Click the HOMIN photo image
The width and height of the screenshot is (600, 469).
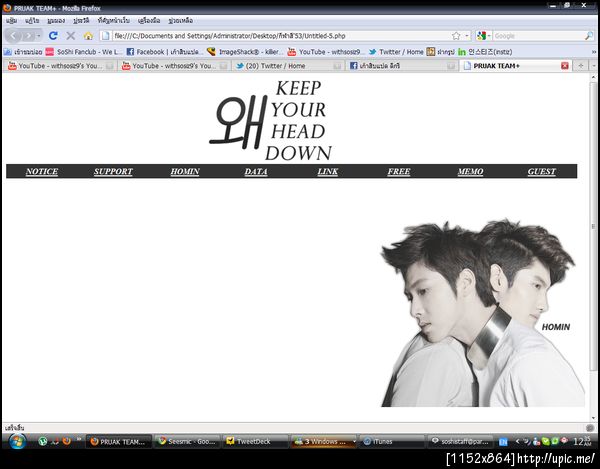click(x=483, y=313)
